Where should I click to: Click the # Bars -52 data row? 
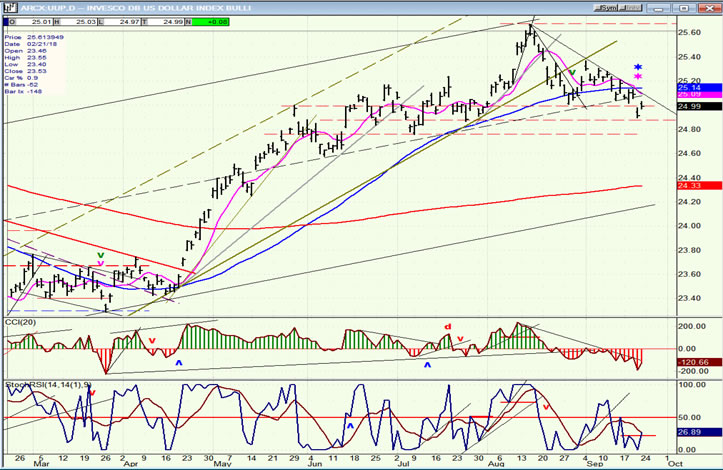pyautogui.click(x=21, y=85)
